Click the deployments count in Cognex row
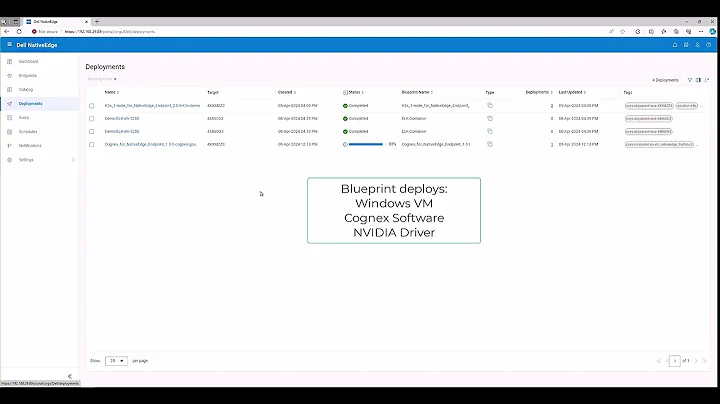720x404 pixels. coord(552,144)
